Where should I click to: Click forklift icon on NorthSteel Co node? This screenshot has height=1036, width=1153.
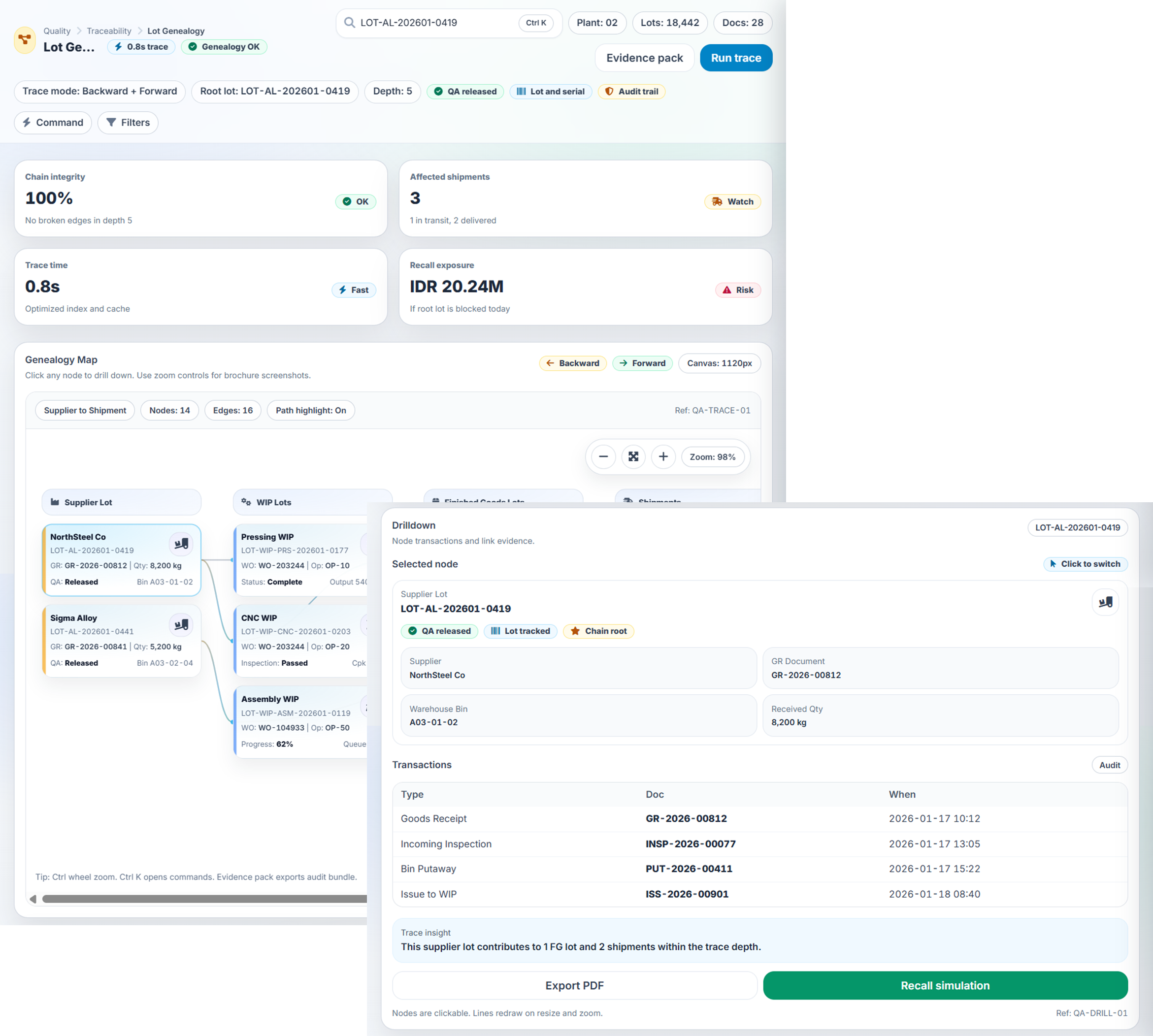(181, 544)
